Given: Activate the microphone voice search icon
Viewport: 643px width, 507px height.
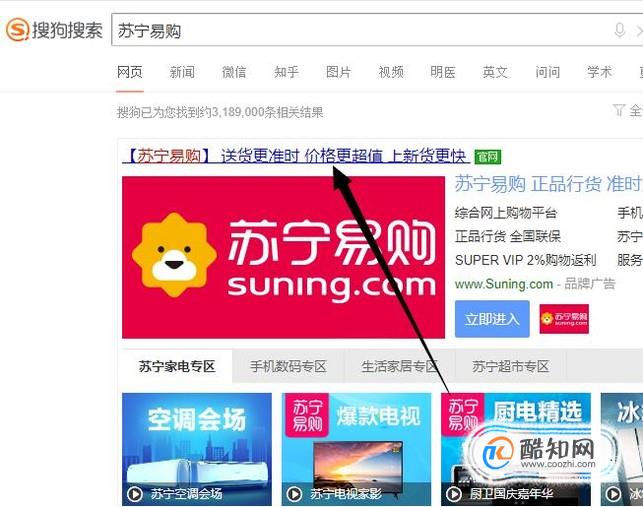Looking at the screenshot, I should click(x=619, y=30).
